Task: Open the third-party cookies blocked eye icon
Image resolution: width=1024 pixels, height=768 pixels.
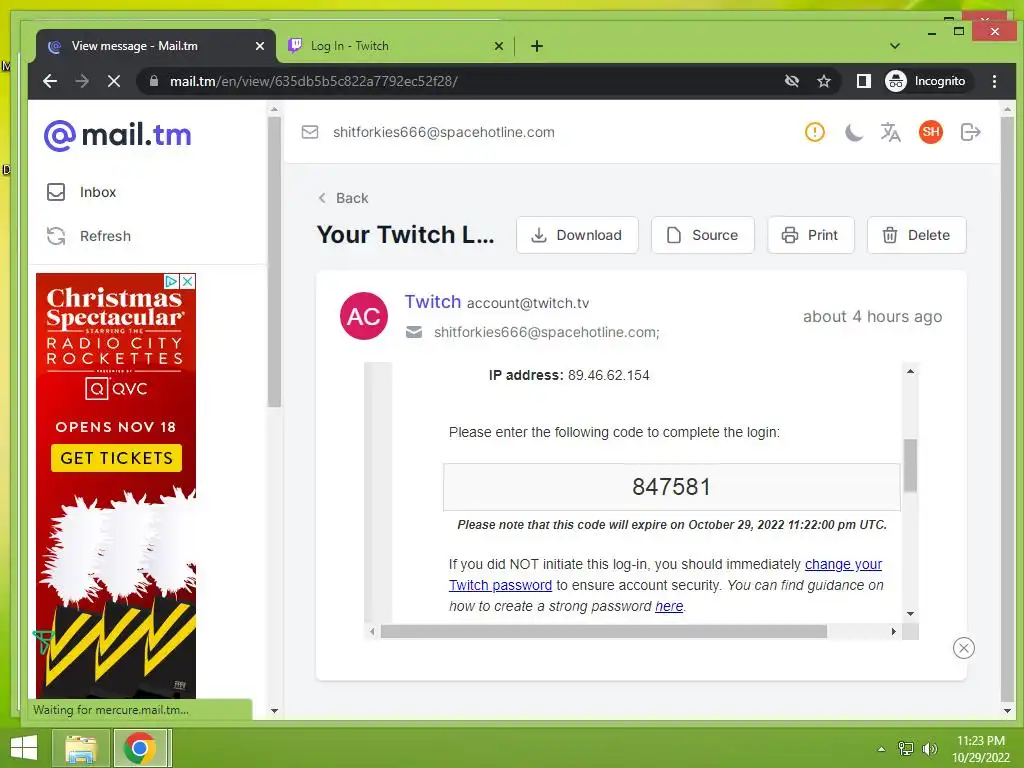Action: 792,81
